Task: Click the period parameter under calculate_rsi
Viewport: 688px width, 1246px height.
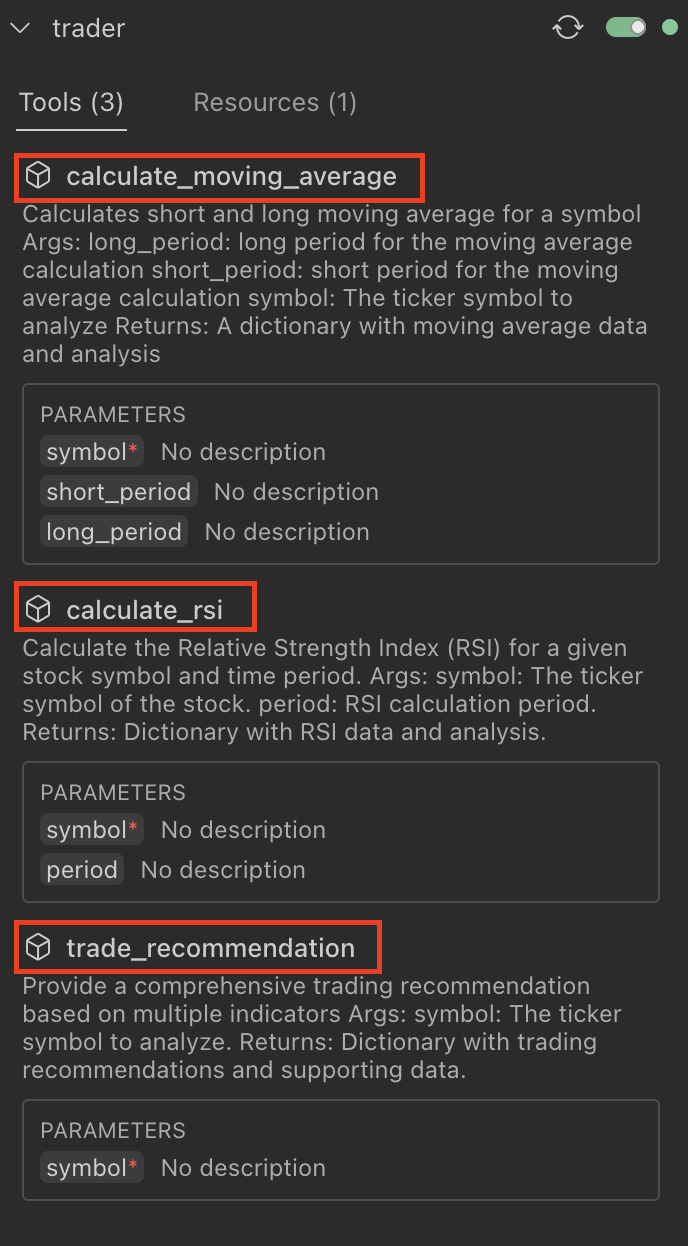Action: click(x=82, y=870)
